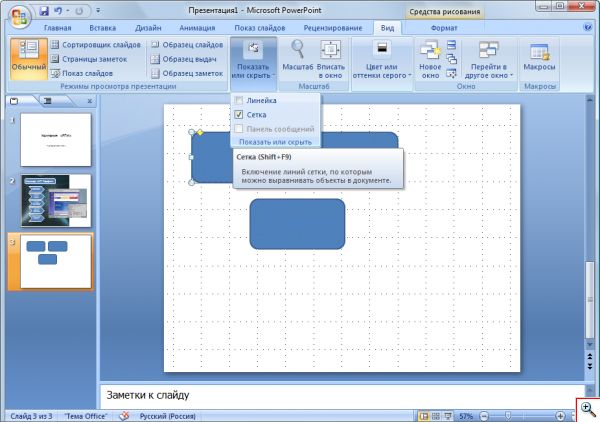Click the lower center rounded rectangle shape
This screenshot has height=422, width=600.
pyautogui.click(x=297, y=224)
